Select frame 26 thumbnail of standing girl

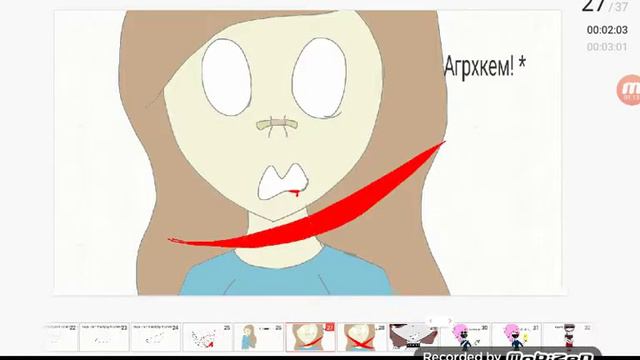[259, 337]
